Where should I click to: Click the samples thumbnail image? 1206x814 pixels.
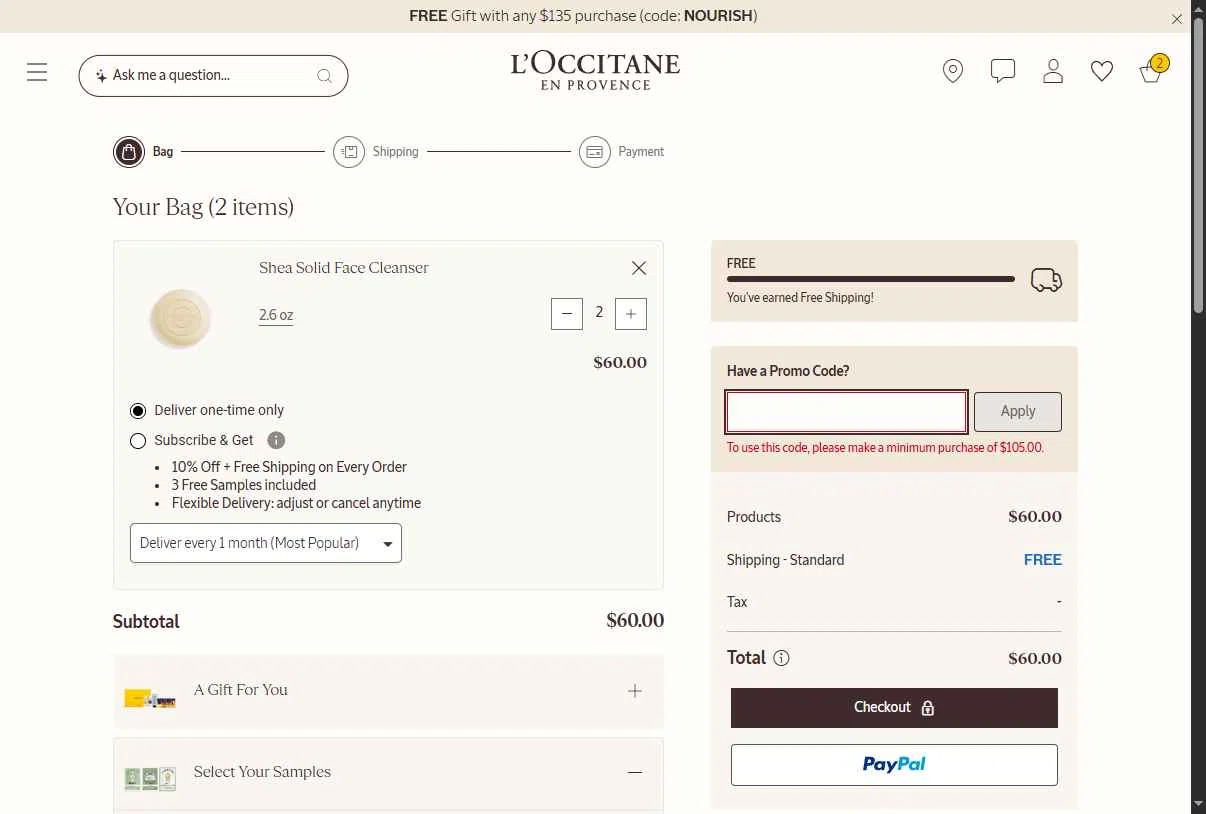[x=150, y=779]
